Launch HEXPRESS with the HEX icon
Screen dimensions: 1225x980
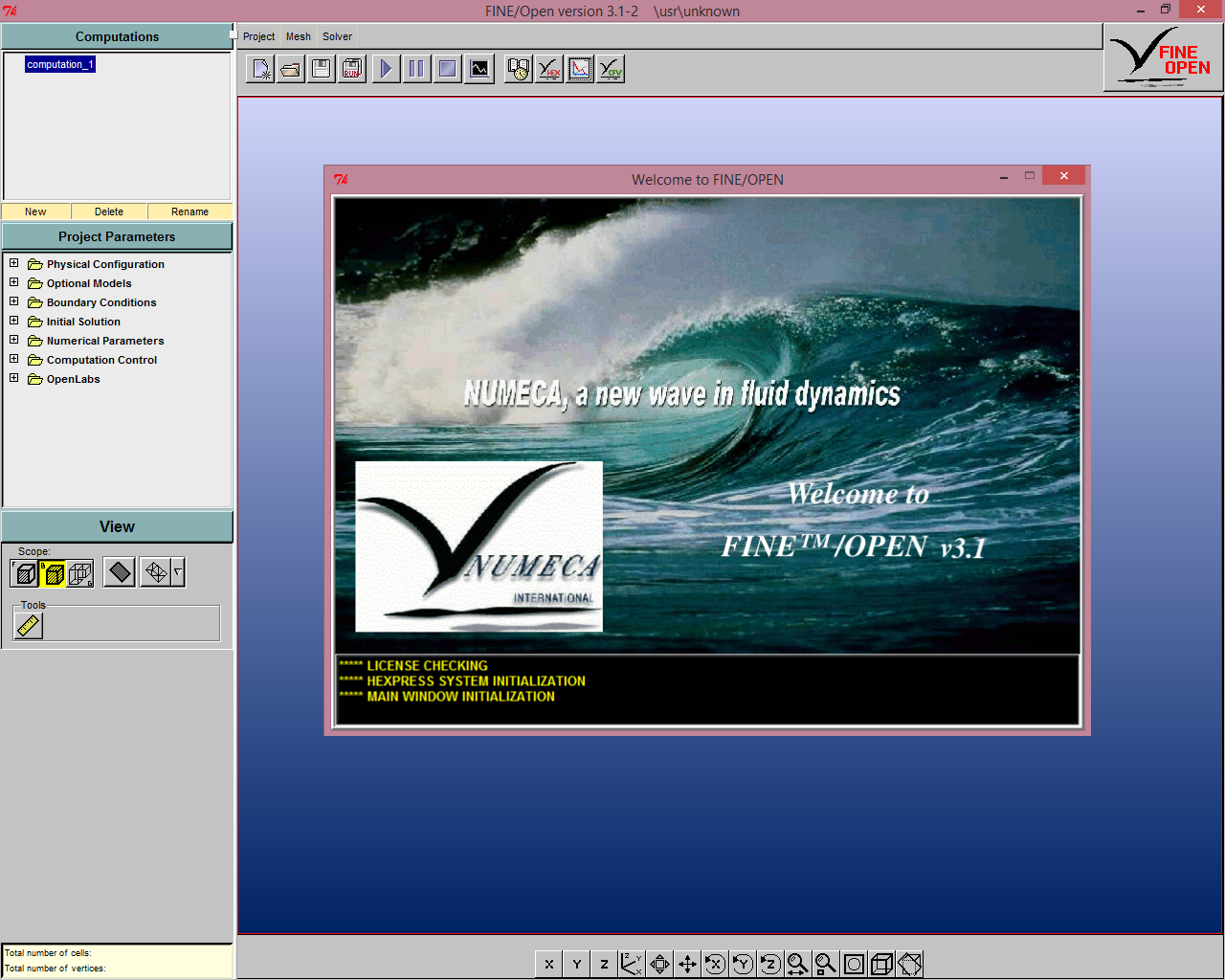point(549,69)
